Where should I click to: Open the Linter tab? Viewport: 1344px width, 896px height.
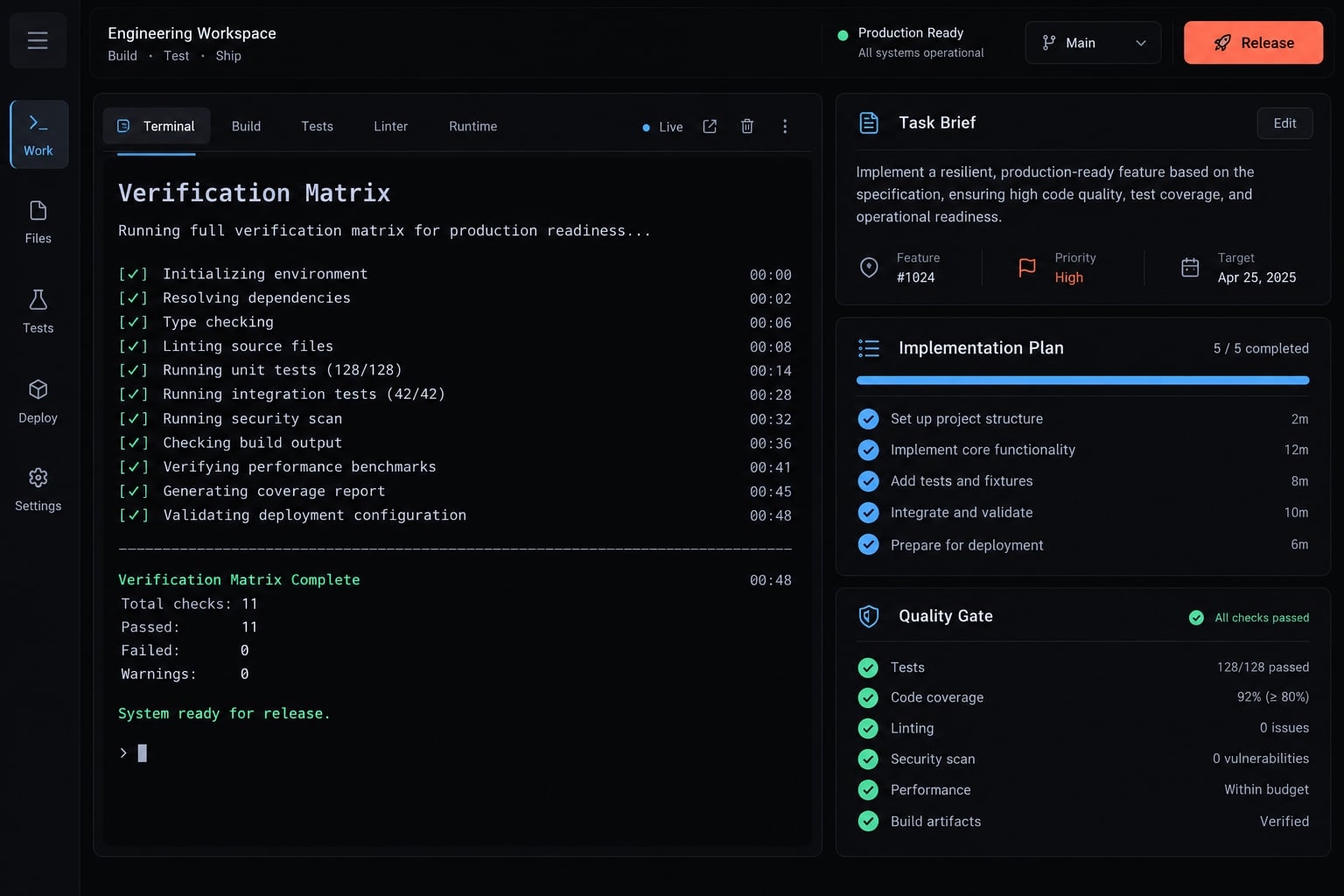(x=390, y=126)
